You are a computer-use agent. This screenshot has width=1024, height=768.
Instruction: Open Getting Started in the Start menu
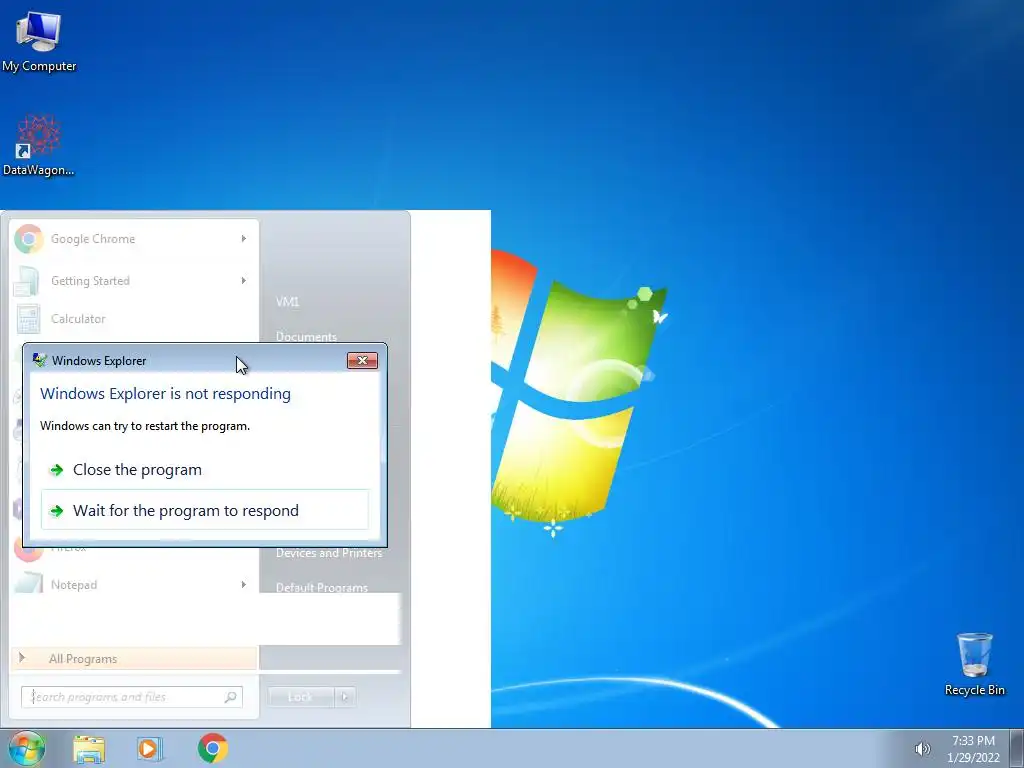134,281
